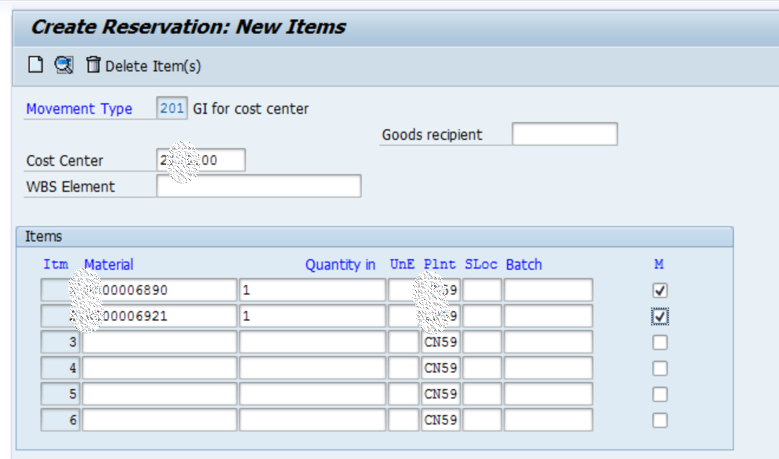The height and width of the screenshot is (459, 779).
Task: Click the Goods recipient input field
Action: click(x=565, y=134)
